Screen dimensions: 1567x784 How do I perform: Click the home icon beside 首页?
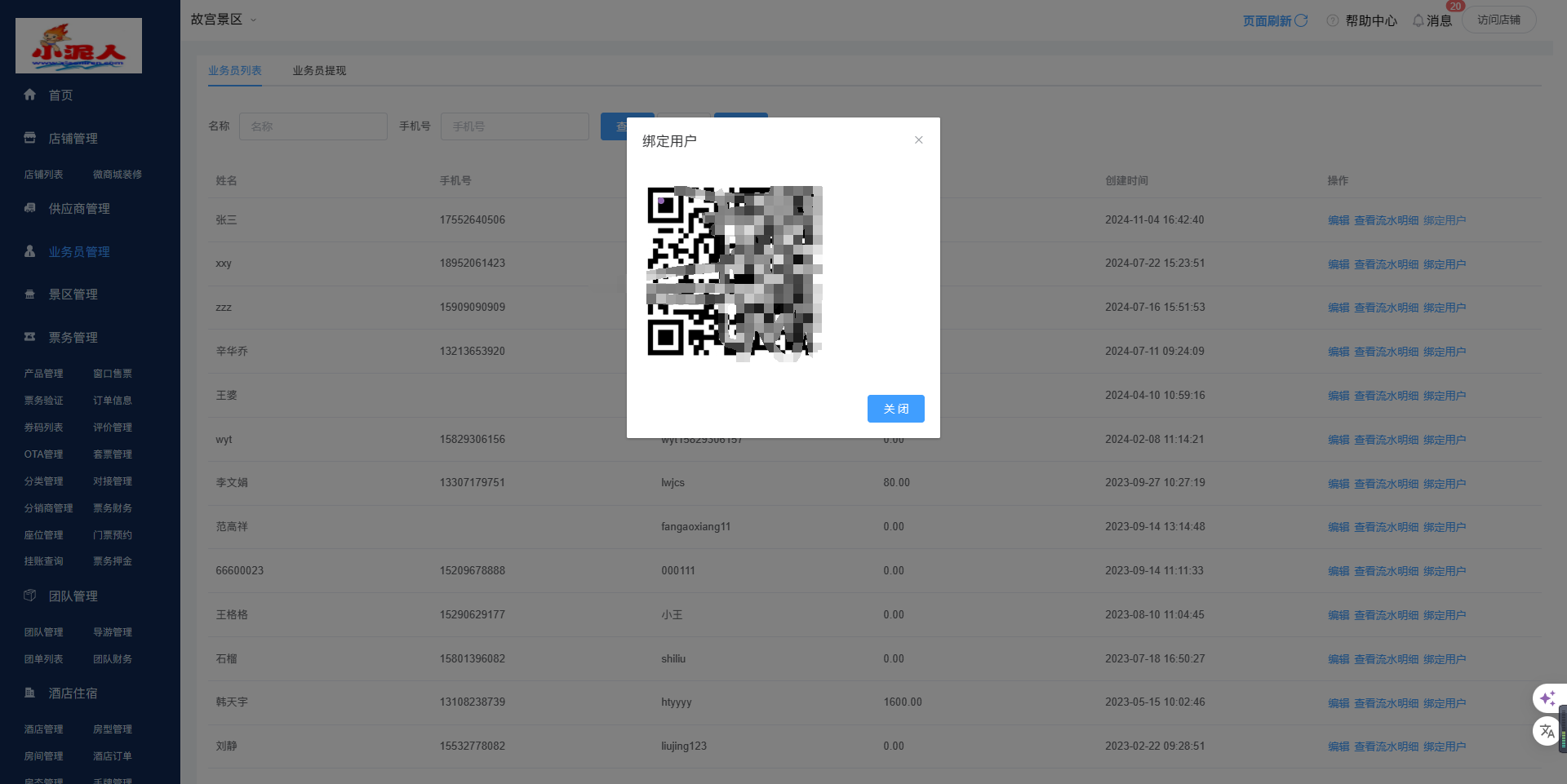(30, 95)
